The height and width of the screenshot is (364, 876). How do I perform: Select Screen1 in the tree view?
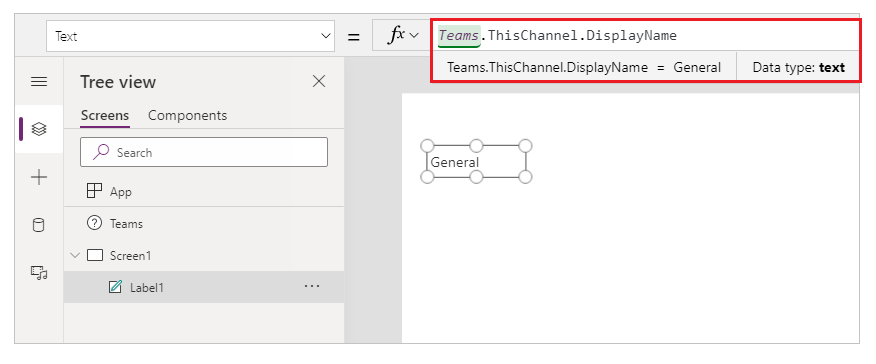[204, 256]
